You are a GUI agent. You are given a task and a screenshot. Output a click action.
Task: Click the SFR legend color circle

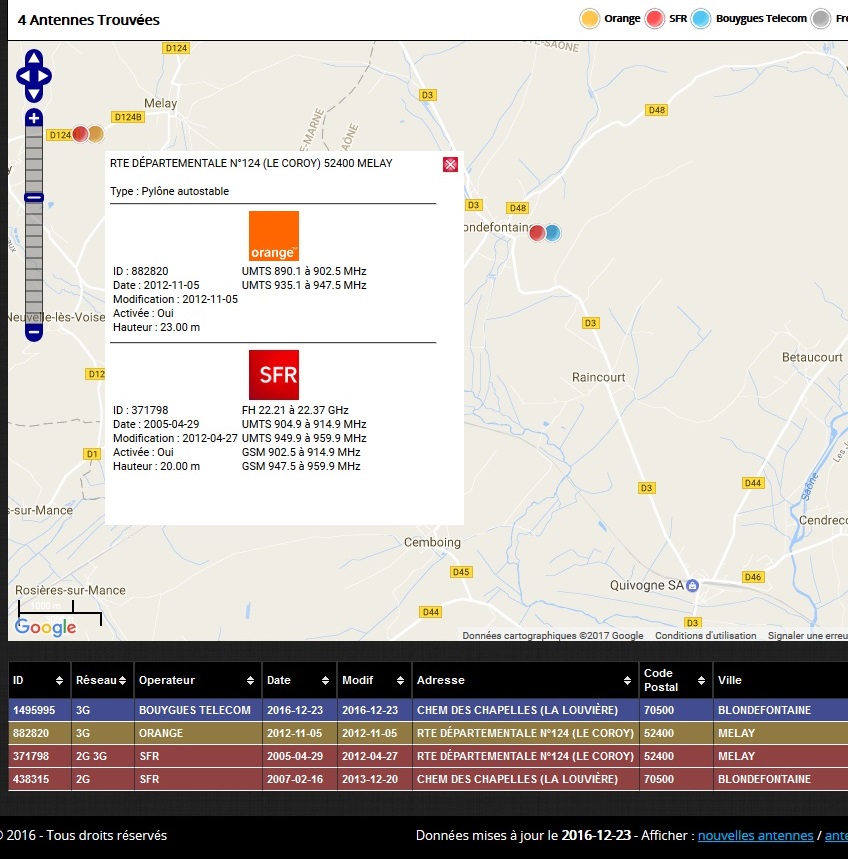coord(655,19)
